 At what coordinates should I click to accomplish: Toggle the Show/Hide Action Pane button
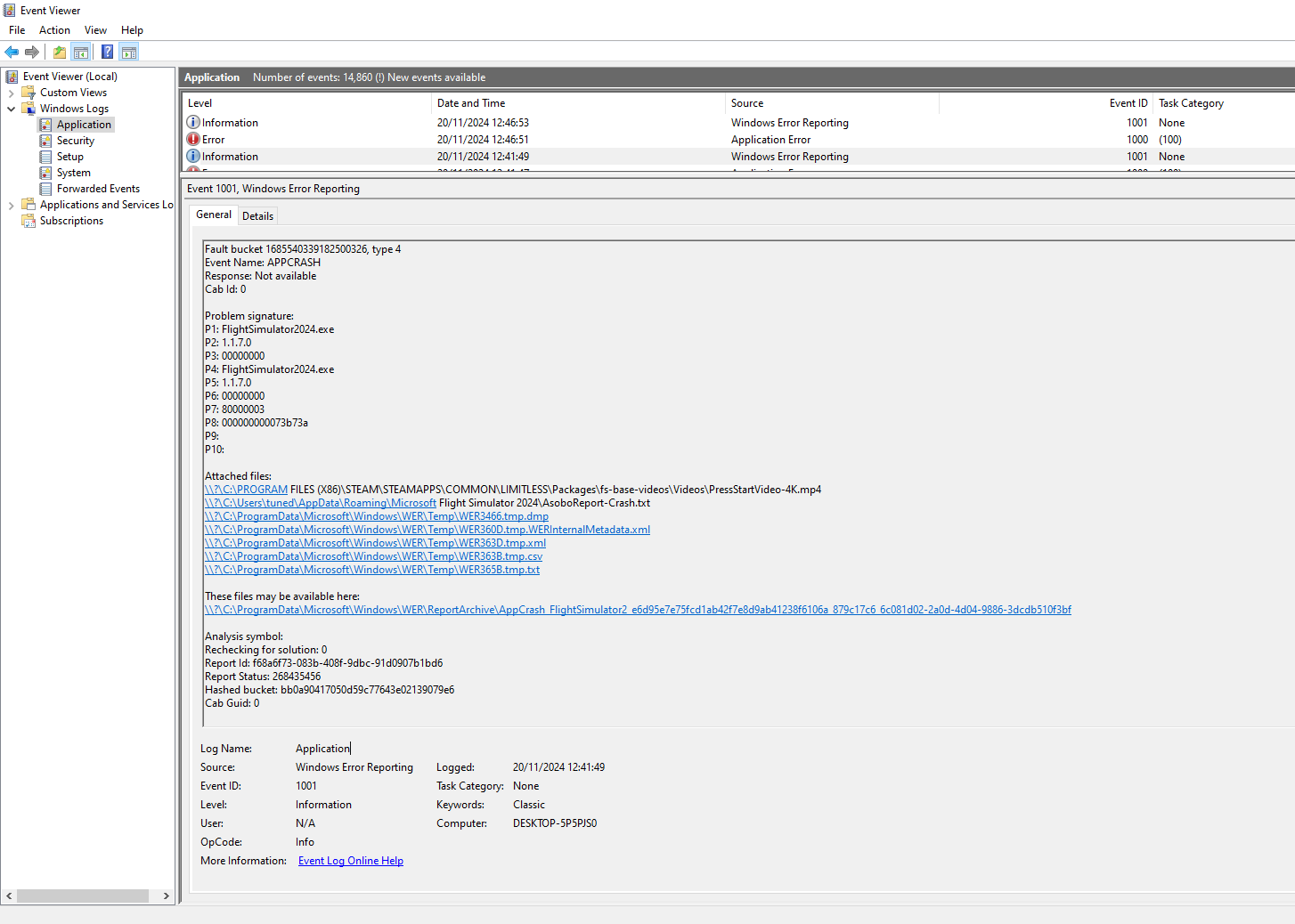(x=129, y=52)
